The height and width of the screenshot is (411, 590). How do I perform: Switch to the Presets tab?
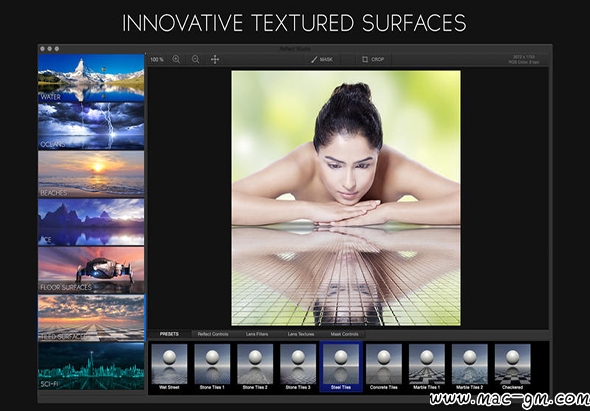click(x=169, y=334)
